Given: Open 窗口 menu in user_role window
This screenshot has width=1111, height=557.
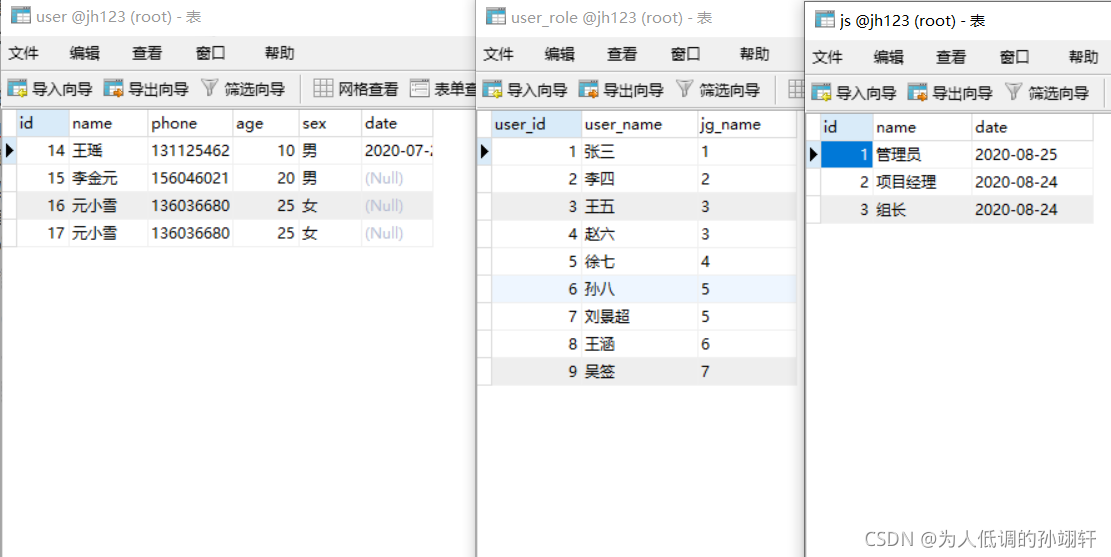Looking at the screenshot, I should (x=686, y=54).
